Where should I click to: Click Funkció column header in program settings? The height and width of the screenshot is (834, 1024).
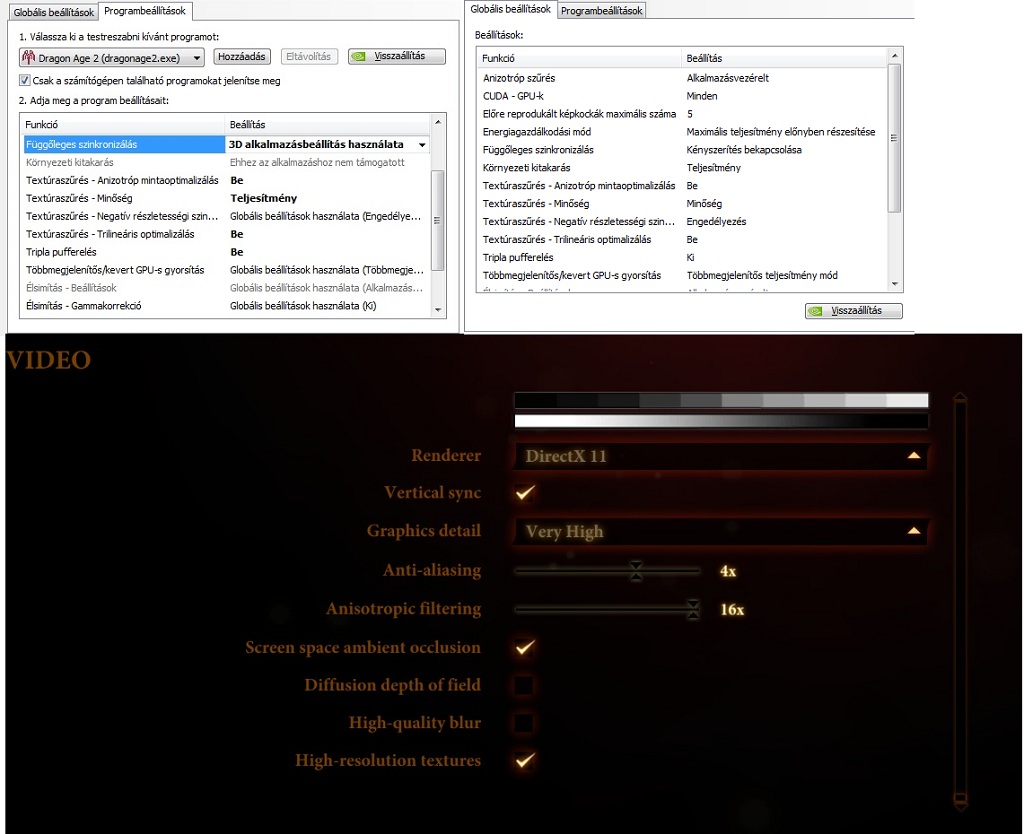click(122, 124)
